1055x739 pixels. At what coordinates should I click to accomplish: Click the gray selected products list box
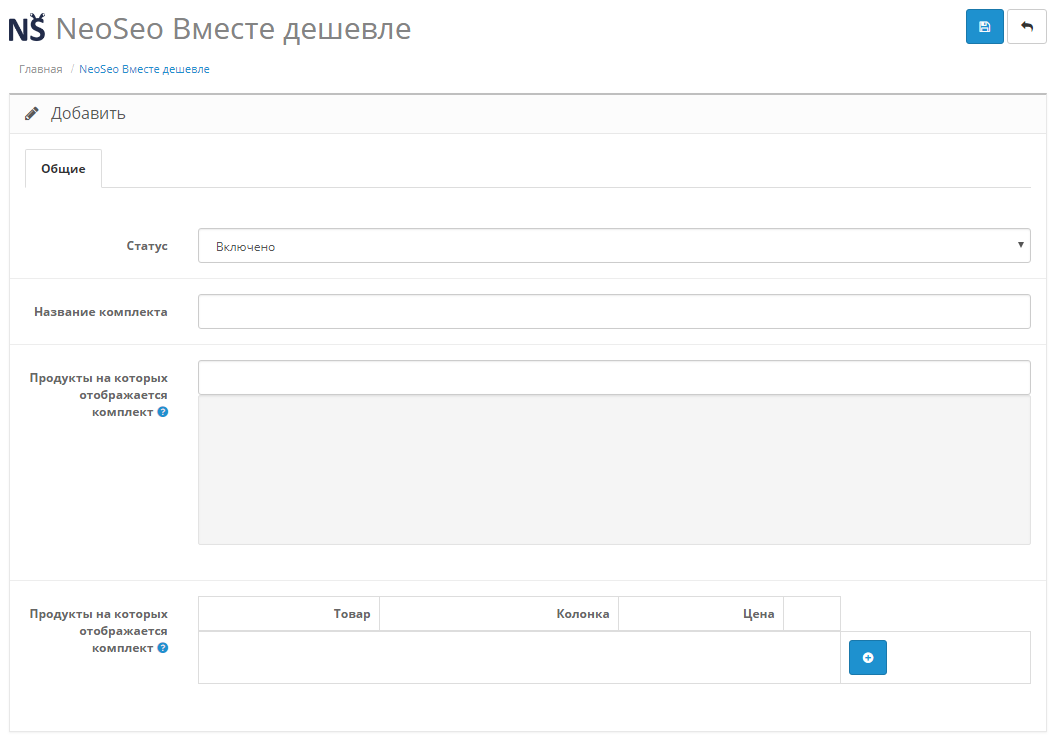[614, 470]
